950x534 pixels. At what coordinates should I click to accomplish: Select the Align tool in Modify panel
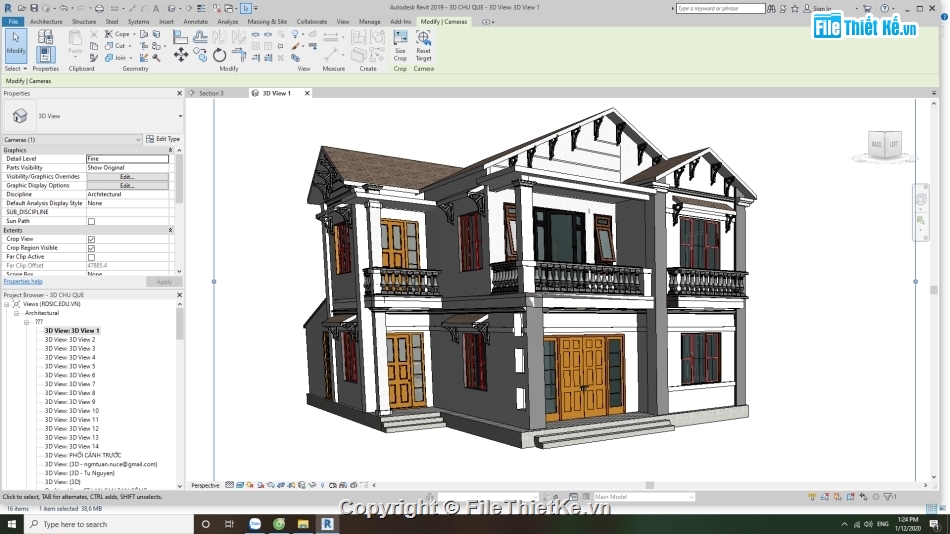tap(181, 37)
